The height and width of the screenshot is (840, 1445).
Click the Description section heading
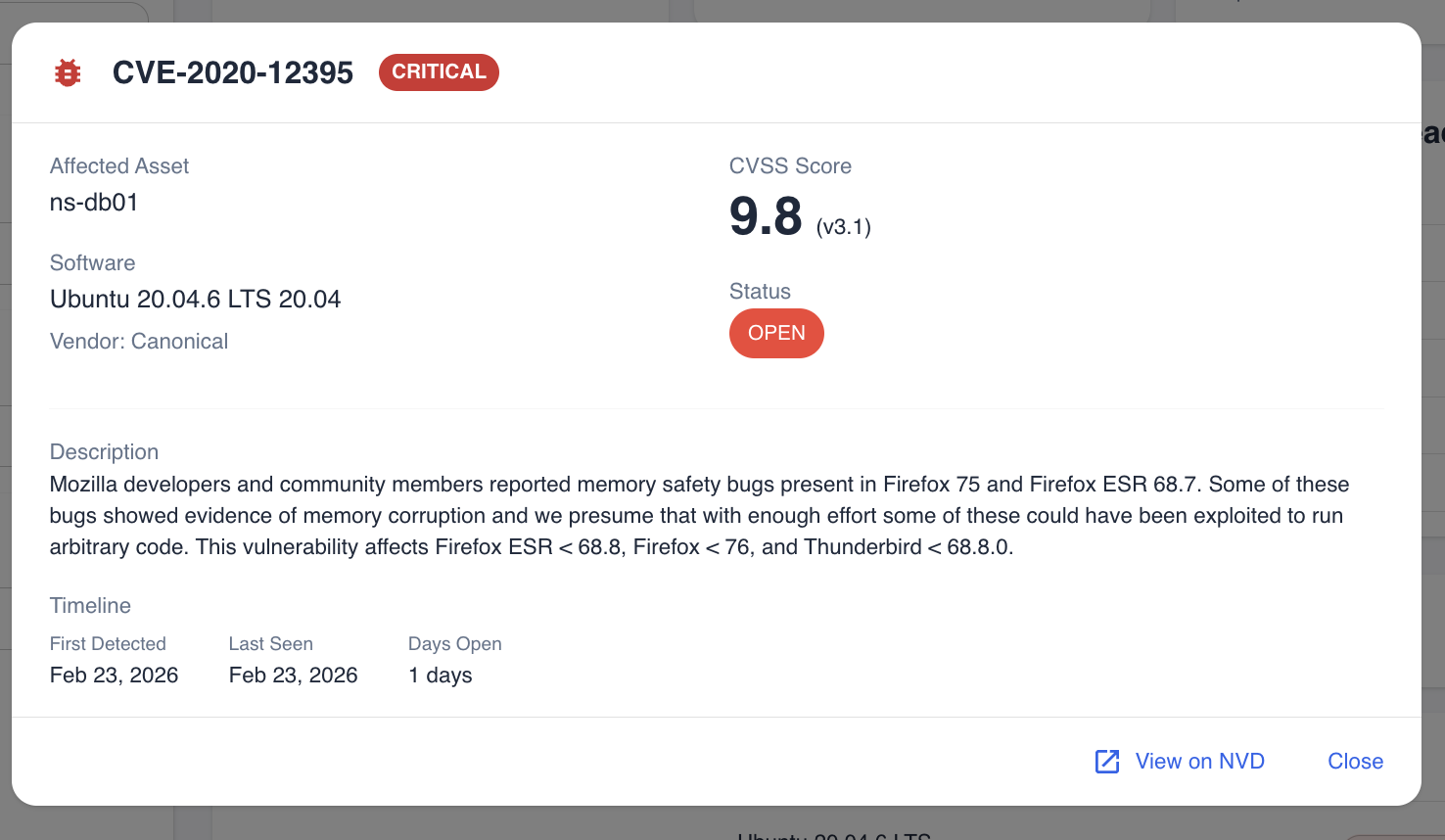[x=104, y=452]
